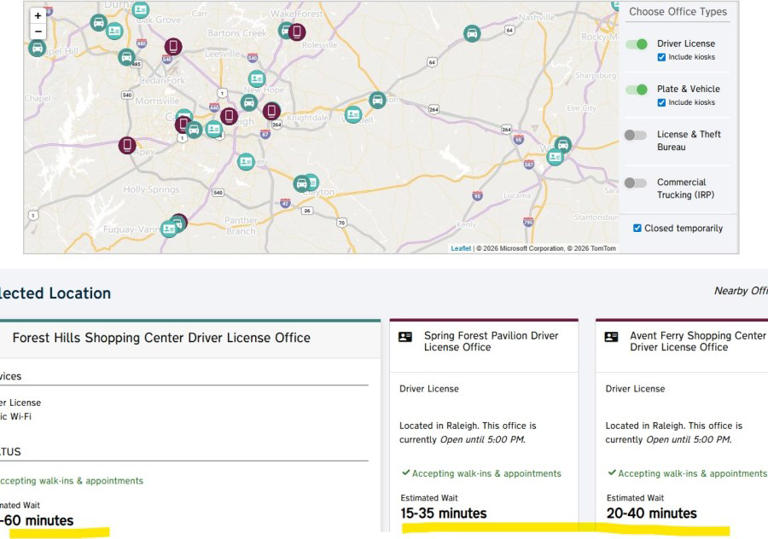Zoom in on the map

[x=38, y=16]
